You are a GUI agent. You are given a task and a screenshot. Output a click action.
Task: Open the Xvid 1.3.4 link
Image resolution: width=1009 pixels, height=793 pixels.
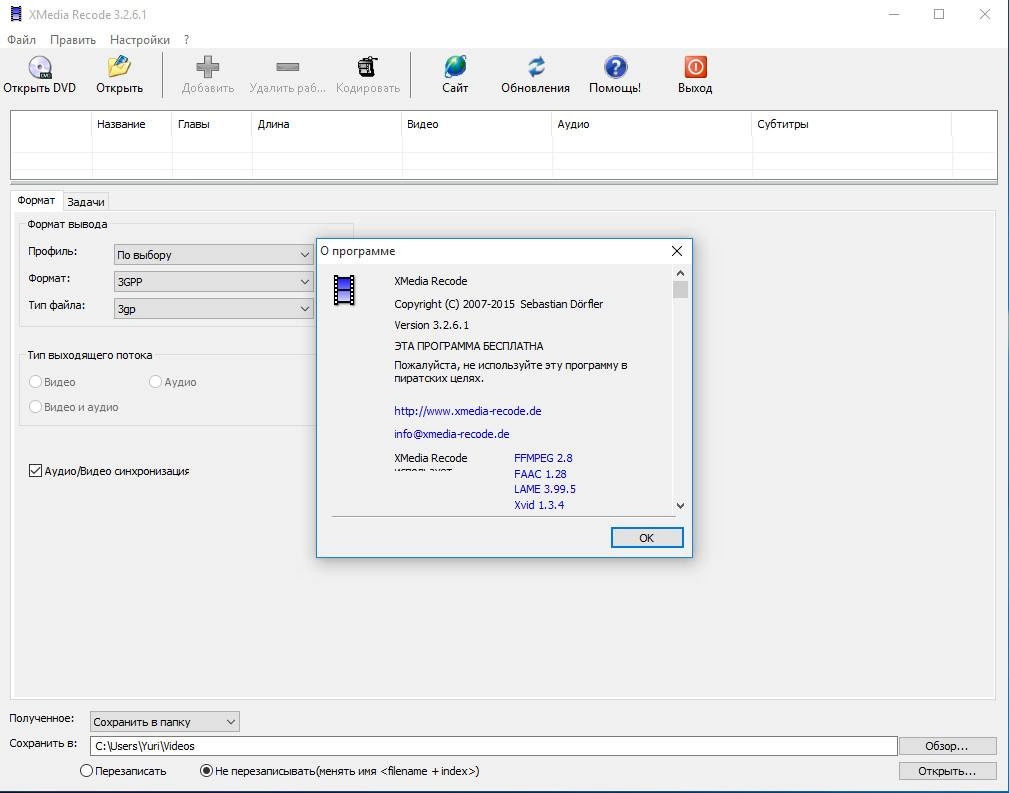[x=539, y=505]
